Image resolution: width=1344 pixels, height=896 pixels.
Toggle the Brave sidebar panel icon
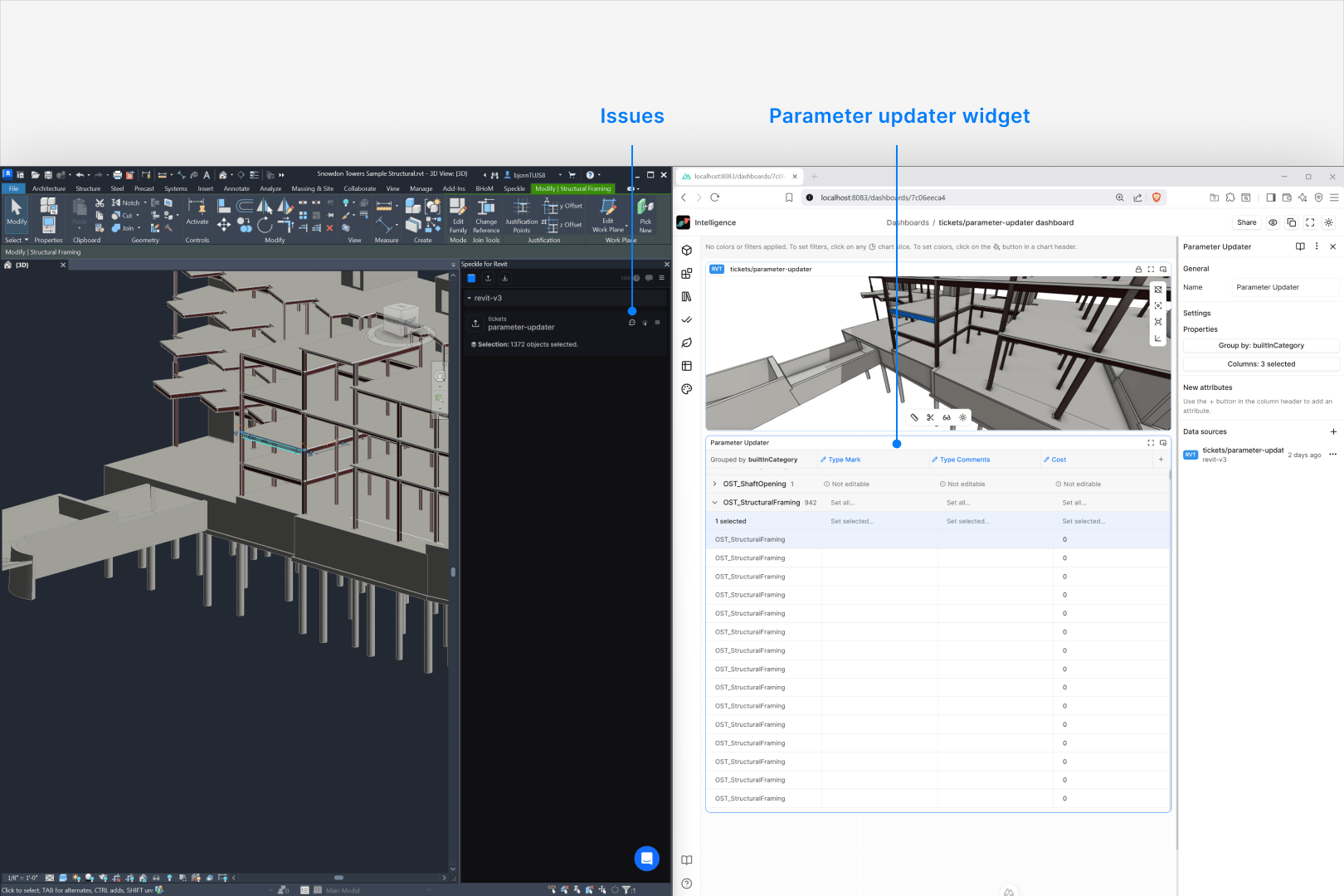[1271, 197]
